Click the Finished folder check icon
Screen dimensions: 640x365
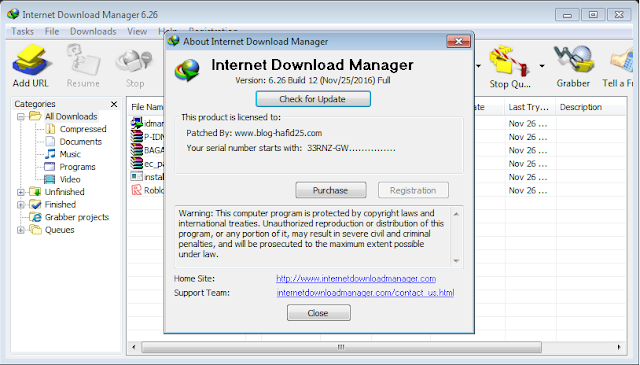pos(36,205)
